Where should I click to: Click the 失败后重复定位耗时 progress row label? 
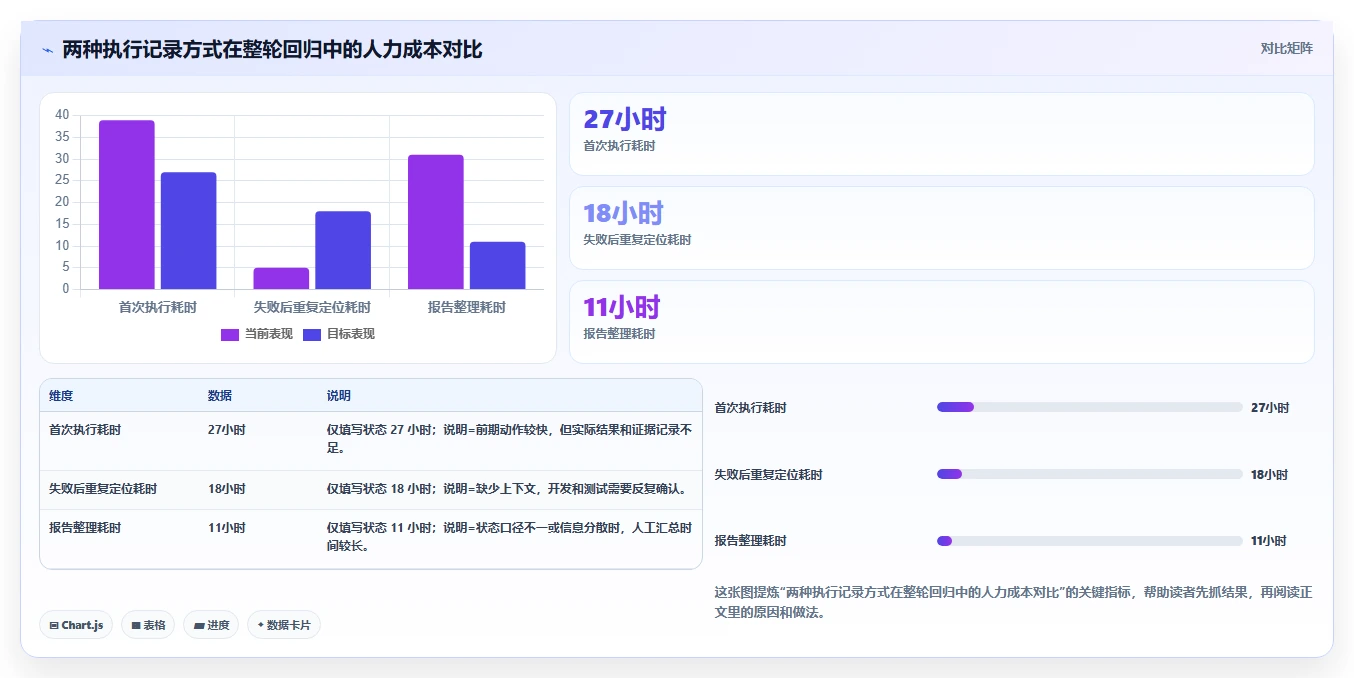769,475
